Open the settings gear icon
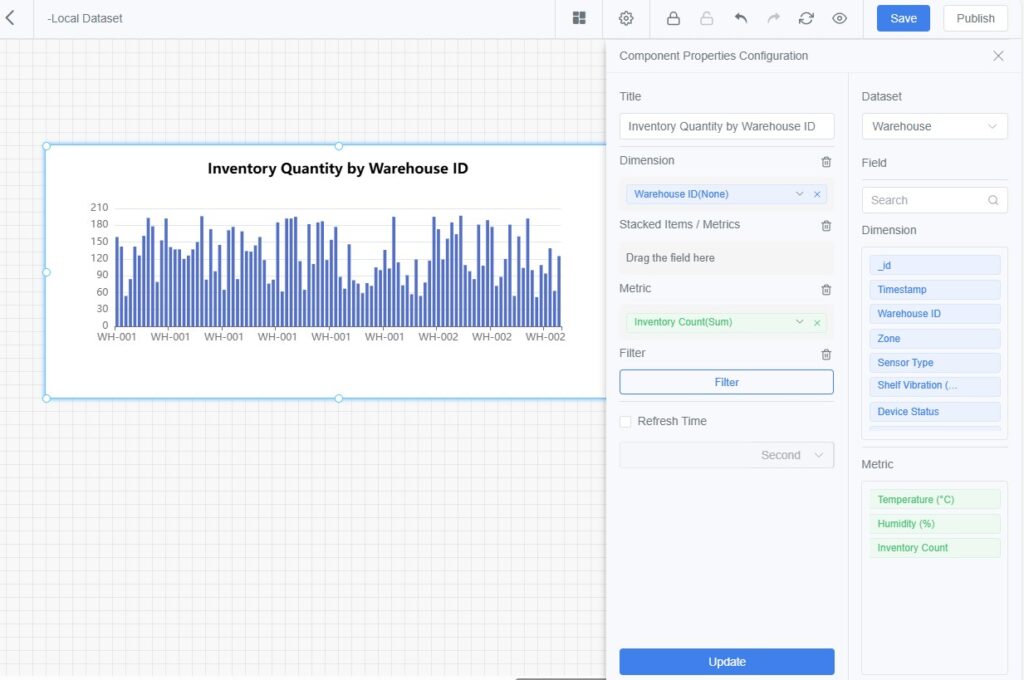 click(x=626, y=18)
